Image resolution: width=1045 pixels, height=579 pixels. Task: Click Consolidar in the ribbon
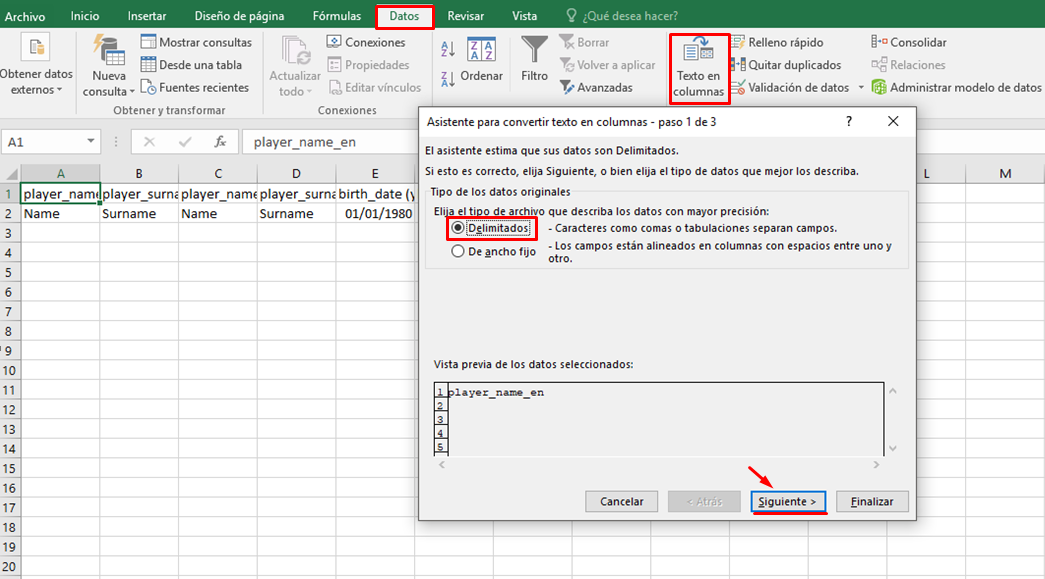click(909, 42)
